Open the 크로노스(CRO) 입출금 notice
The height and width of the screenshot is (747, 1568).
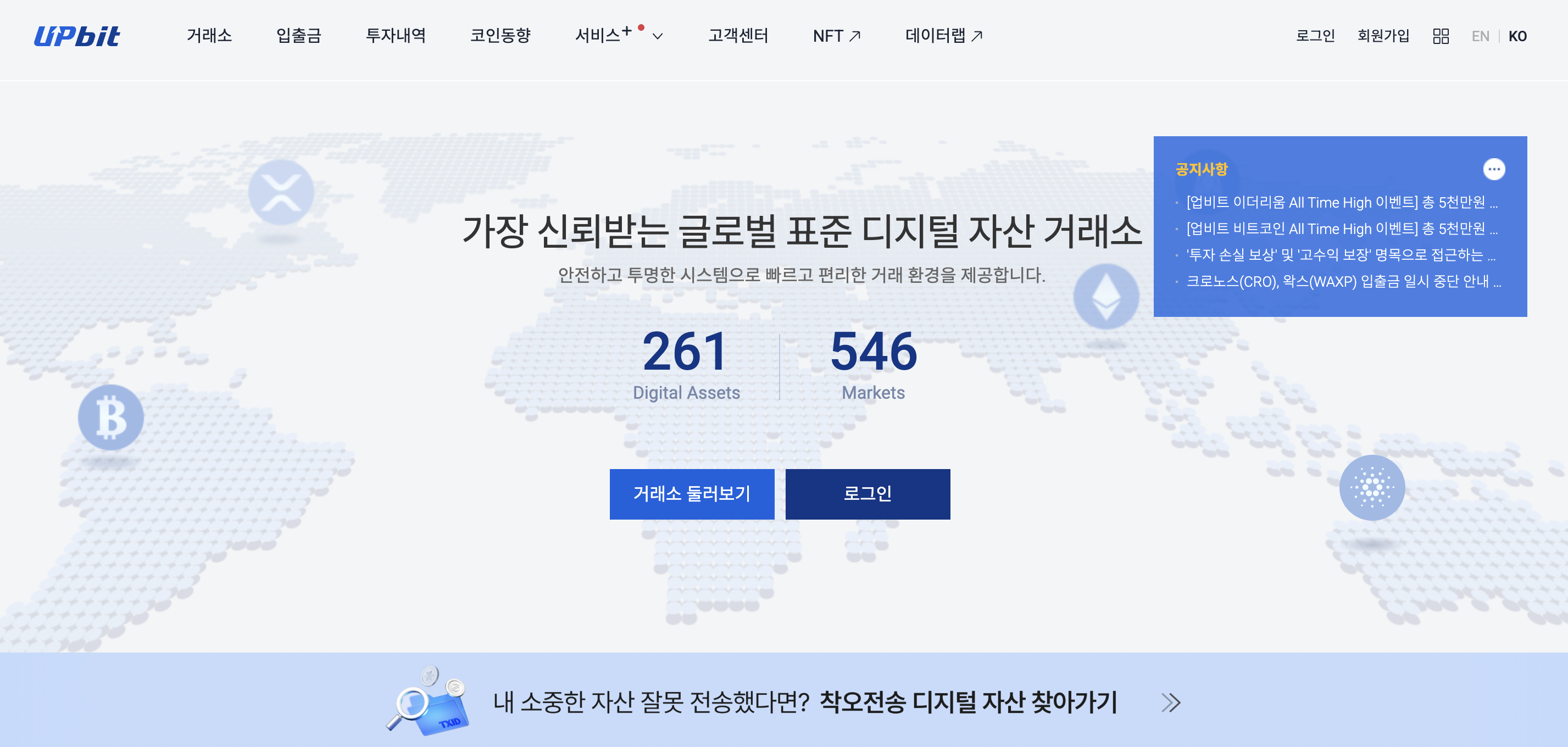pyautogui.click(x=1343, y=282)
